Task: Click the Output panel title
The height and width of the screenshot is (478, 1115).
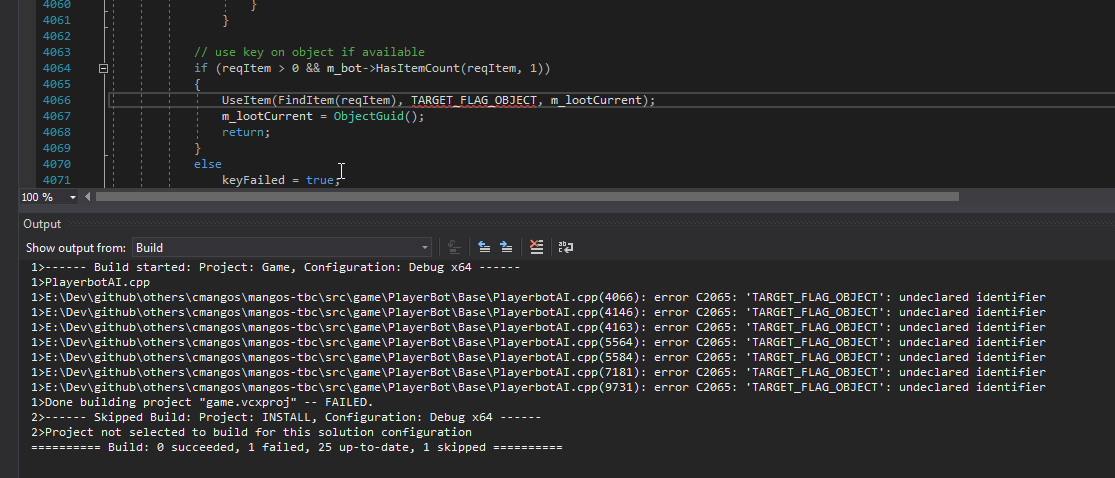Action: [42, 224]
